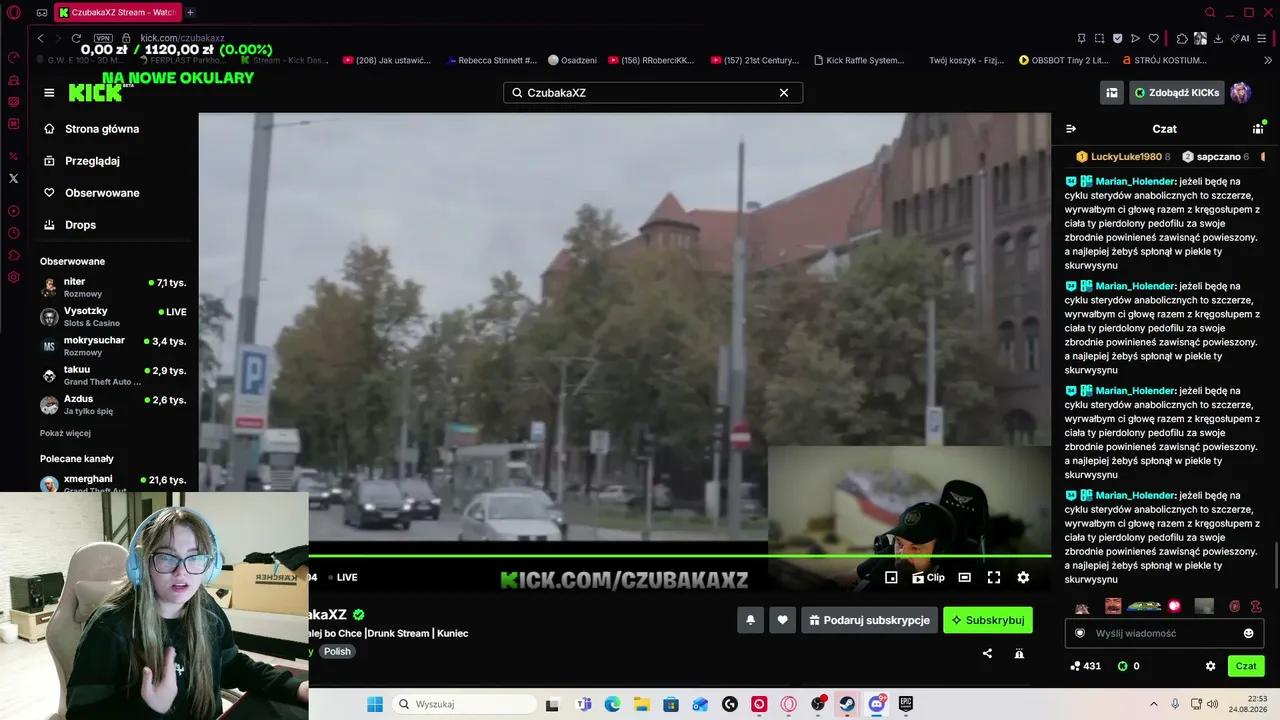The height and width of the screenshot is (720, 1280).
Task: Open niter channel in followed list
Action: pyautogui.click(x=113, y=288)
